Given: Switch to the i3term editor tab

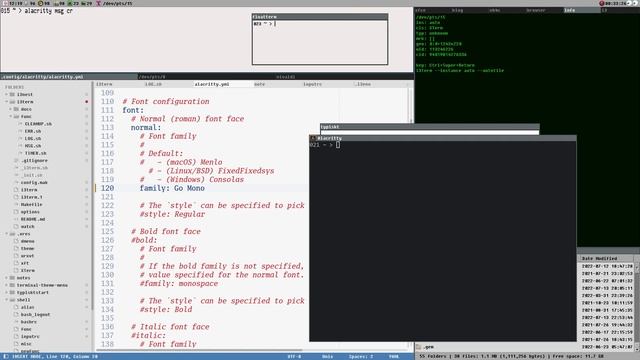Looking at the screenshot, I should (x=104, y=84).
